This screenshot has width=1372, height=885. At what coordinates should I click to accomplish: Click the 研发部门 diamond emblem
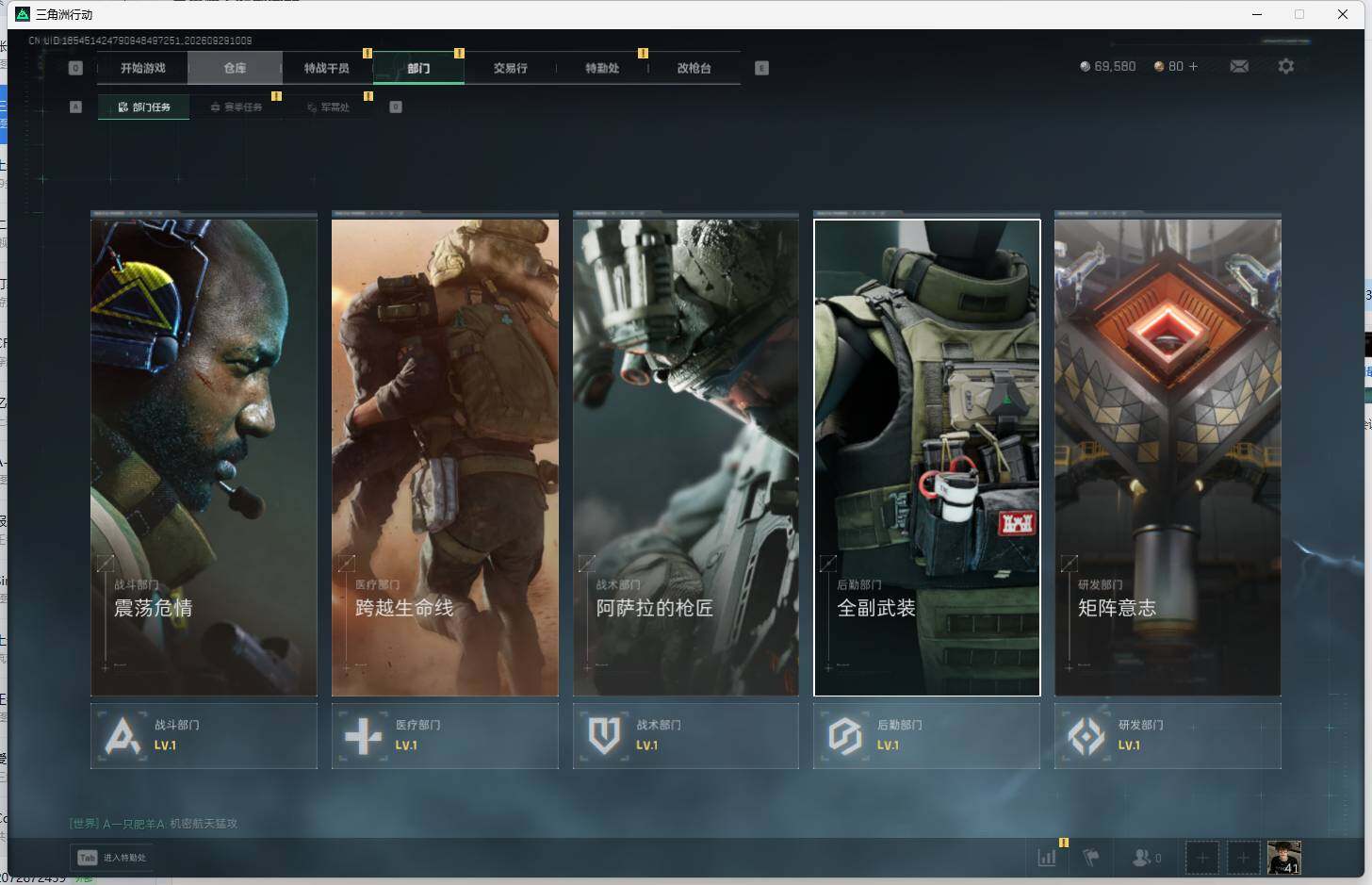click(x=1086, y=736)
